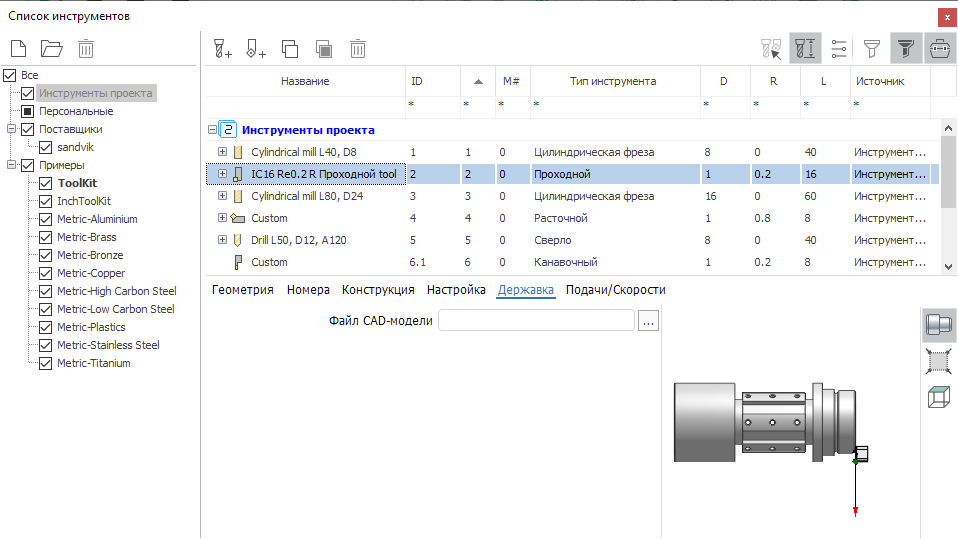
Task: Click the wireframe cube view icon
Action: click(938, 397)
